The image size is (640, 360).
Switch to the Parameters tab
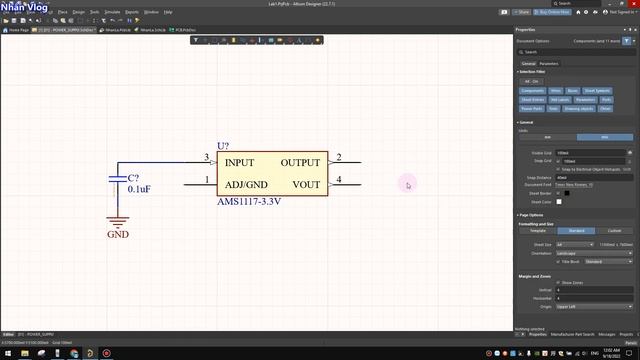coord(549,64)
